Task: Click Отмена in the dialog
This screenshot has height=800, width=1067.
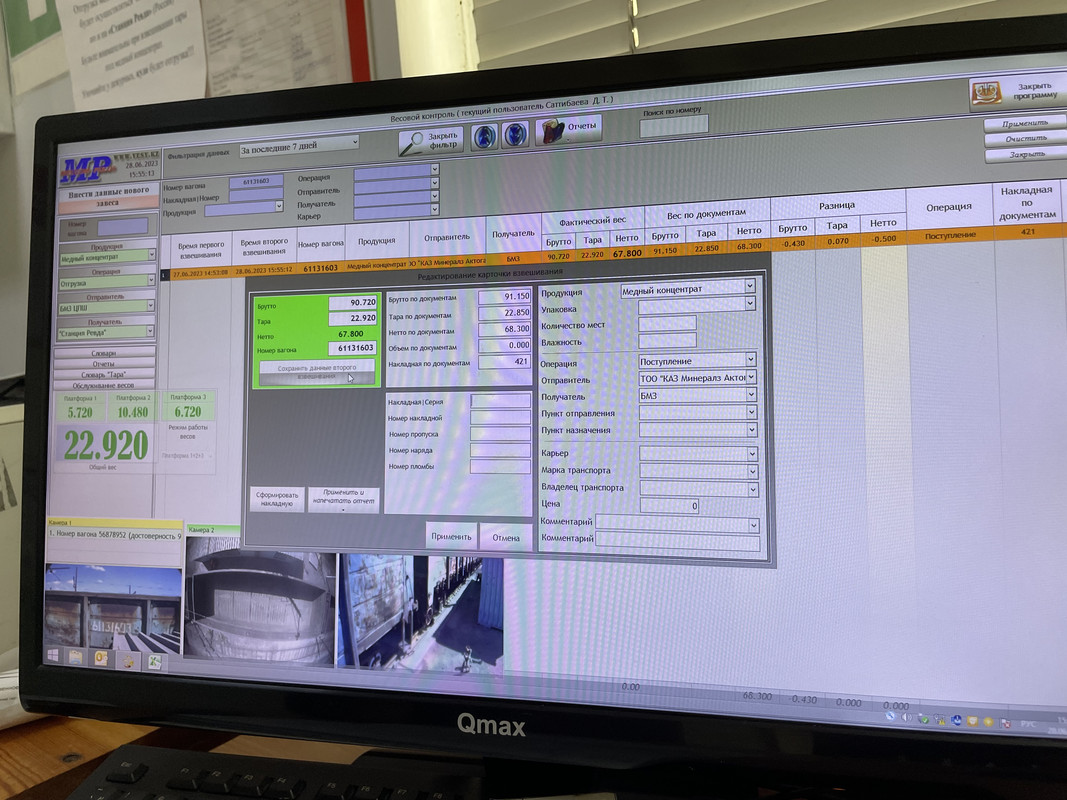Action: [506, 537]
